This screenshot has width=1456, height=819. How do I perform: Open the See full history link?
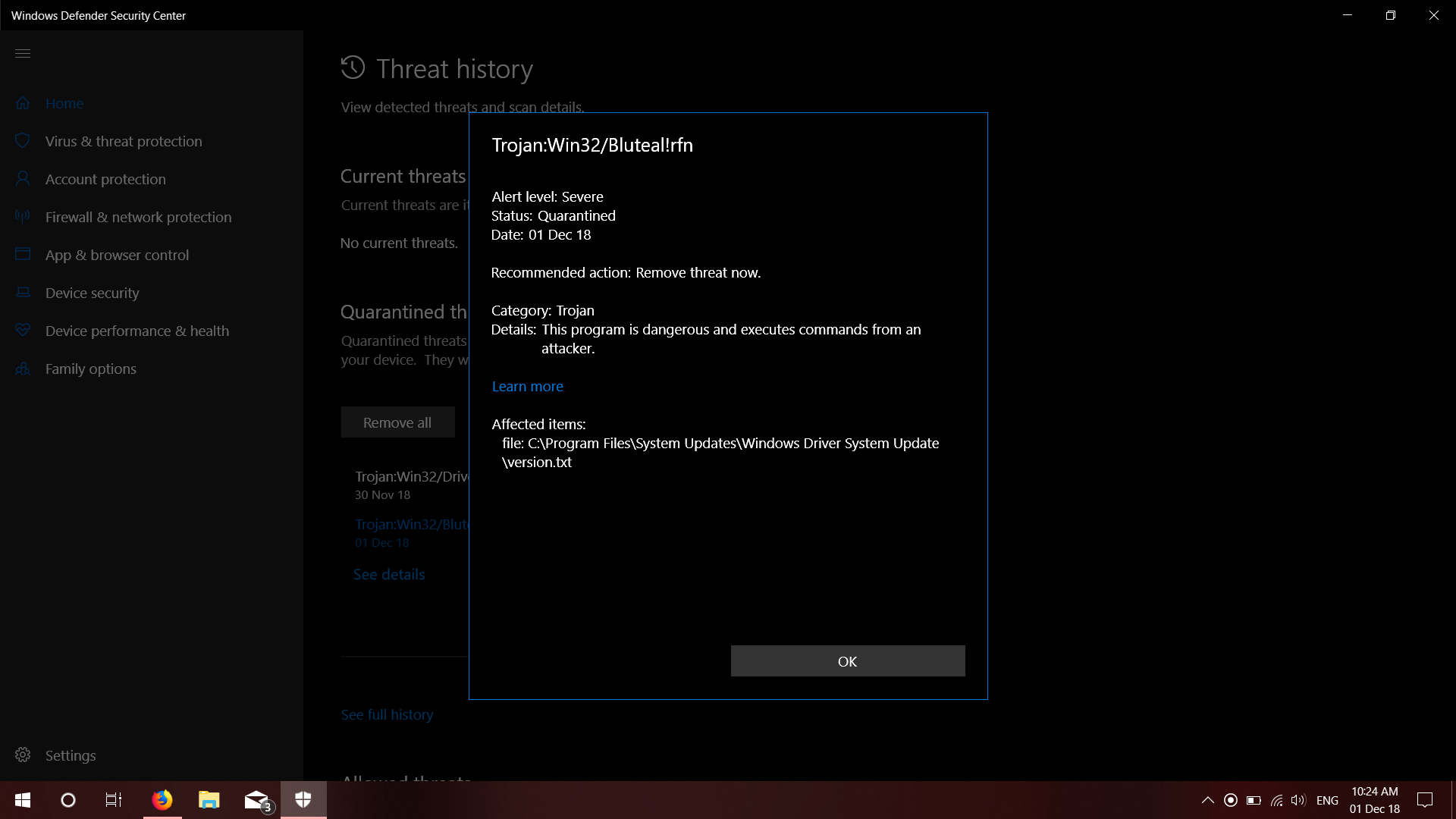point(387,714)
